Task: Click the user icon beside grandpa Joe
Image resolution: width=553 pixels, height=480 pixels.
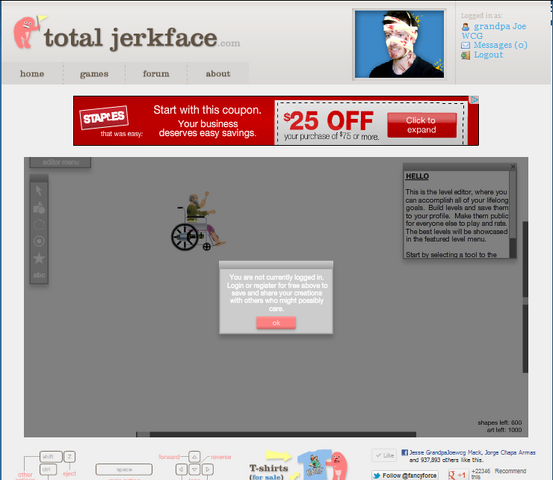Action: [466, 26]
